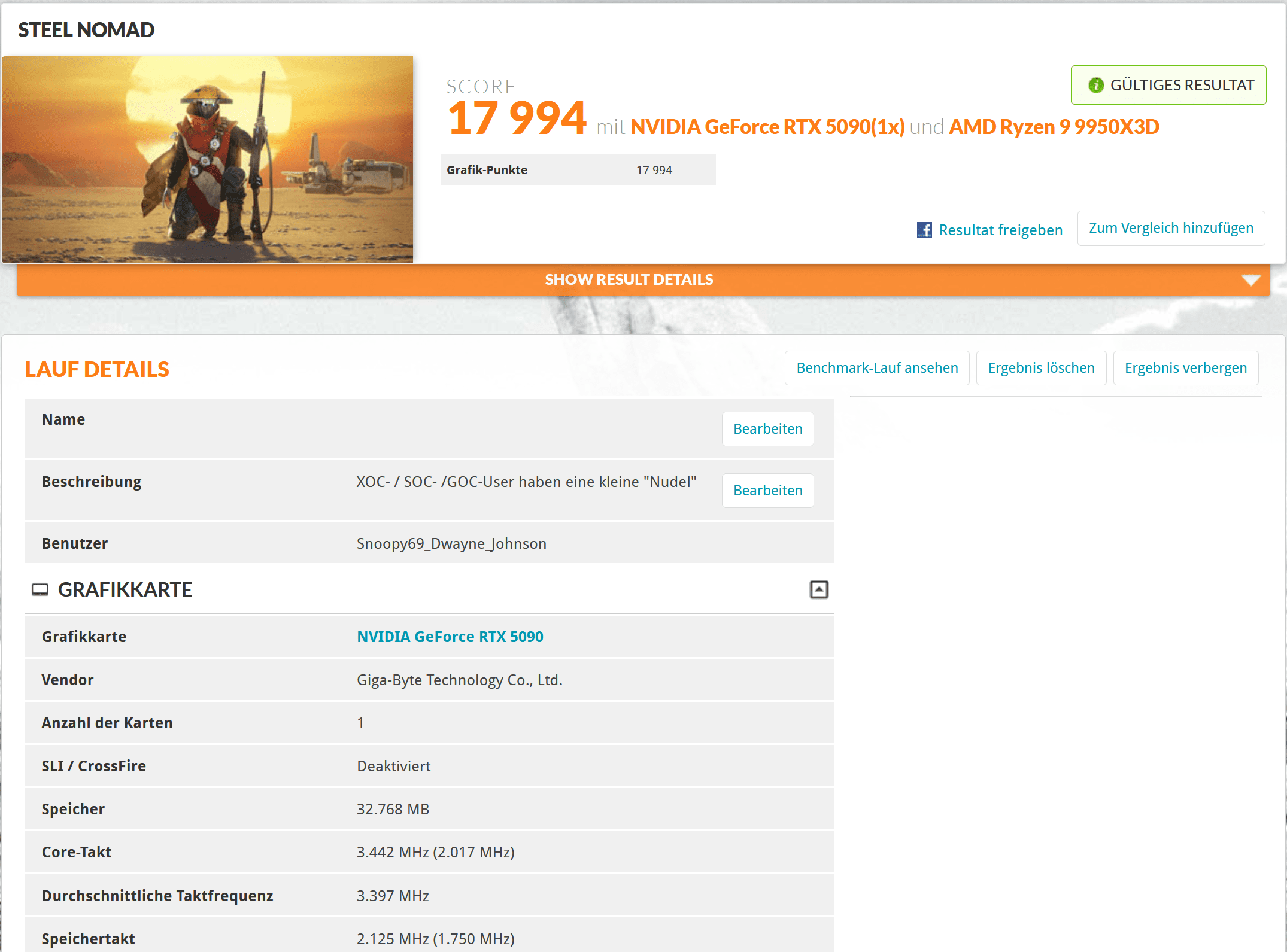Screen dimensions: 1287x952
Task: Click Resultat freigeben link
Action: [1000, 230]
